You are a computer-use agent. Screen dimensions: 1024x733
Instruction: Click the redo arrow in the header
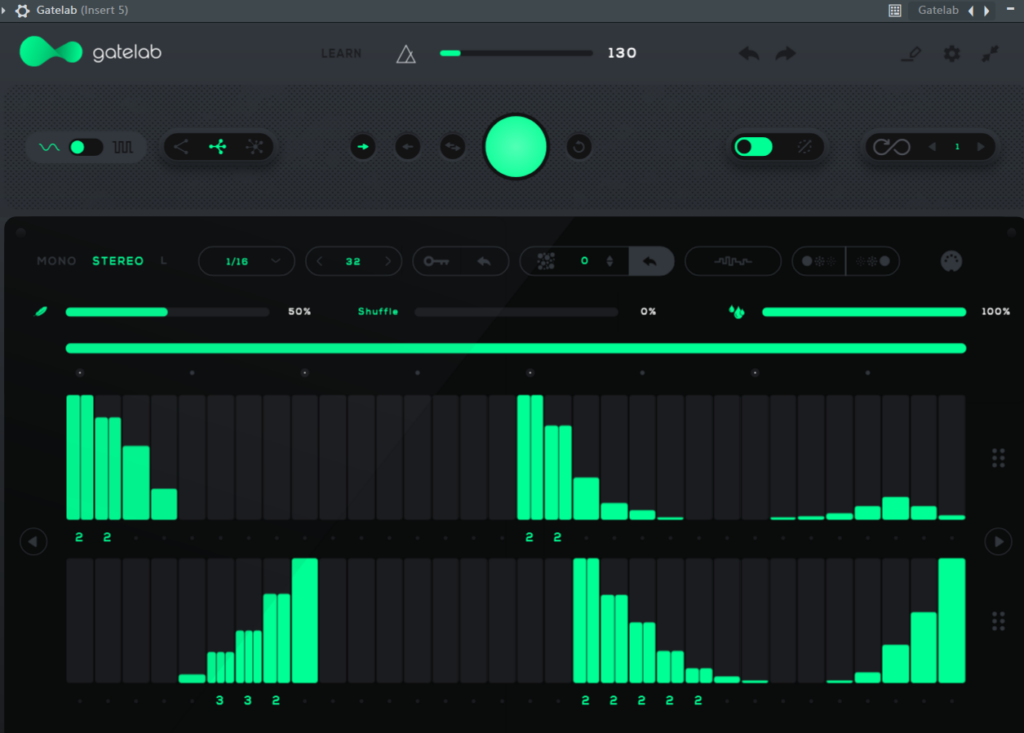[786, 54]
